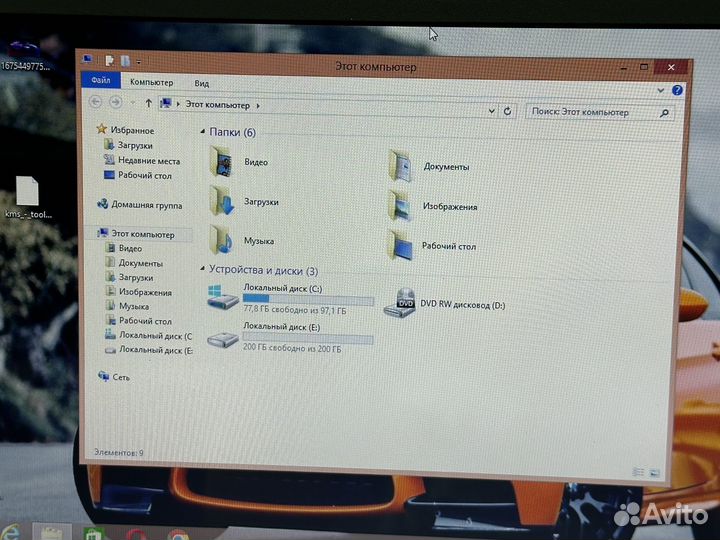Refresh the Этот компьютер view
This screenshot has width=720, height=540.
tap(507, 111)
